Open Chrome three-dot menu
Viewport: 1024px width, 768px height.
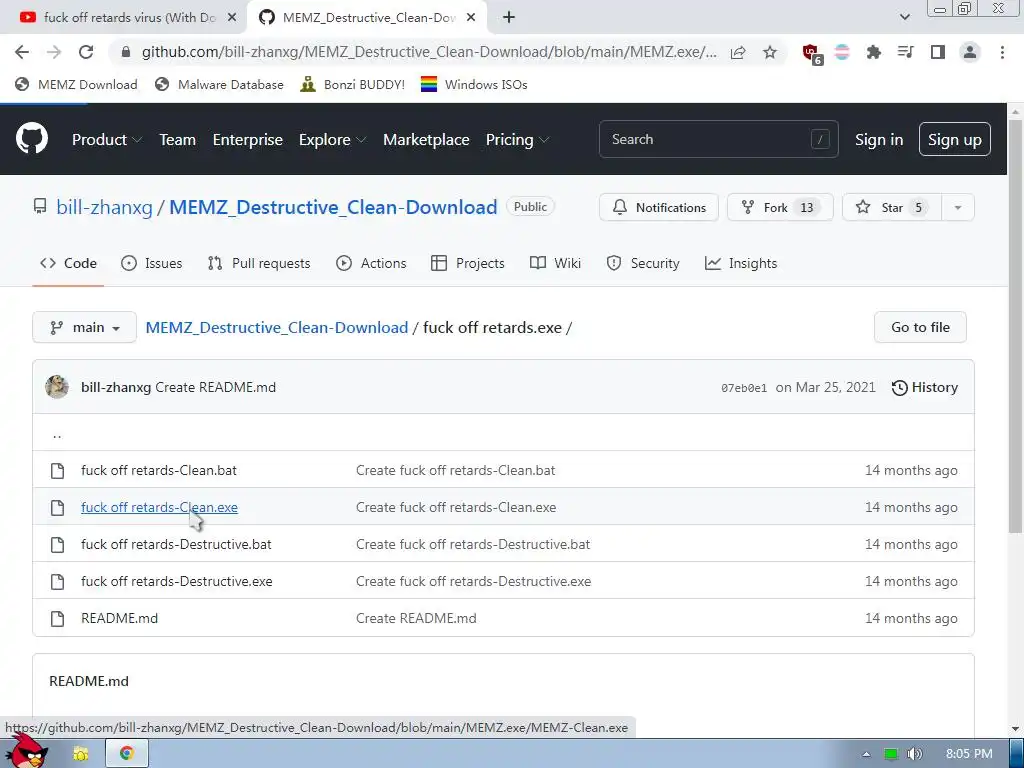[1002, 52]
